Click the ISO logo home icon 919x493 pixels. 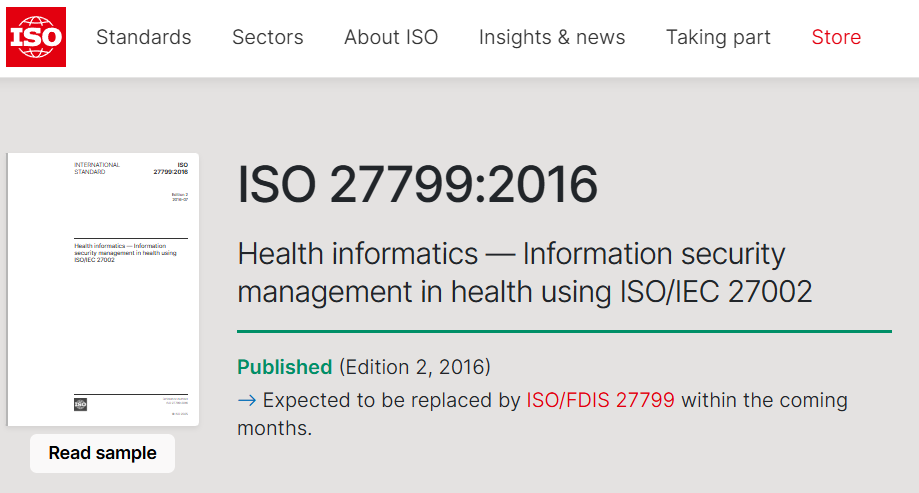pos(36,37)
